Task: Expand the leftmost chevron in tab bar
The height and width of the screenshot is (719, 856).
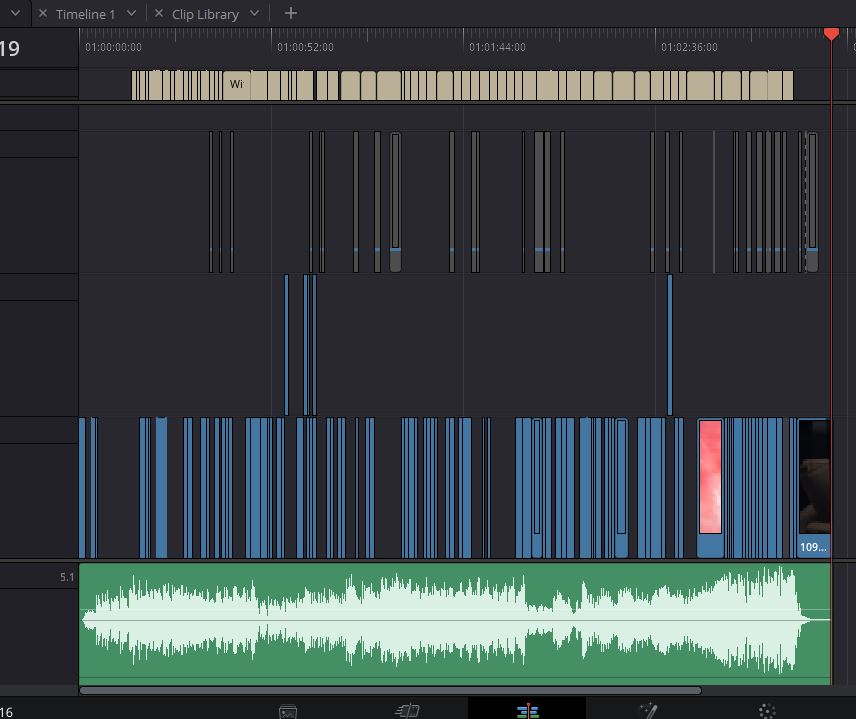Action: pos(15,13)
